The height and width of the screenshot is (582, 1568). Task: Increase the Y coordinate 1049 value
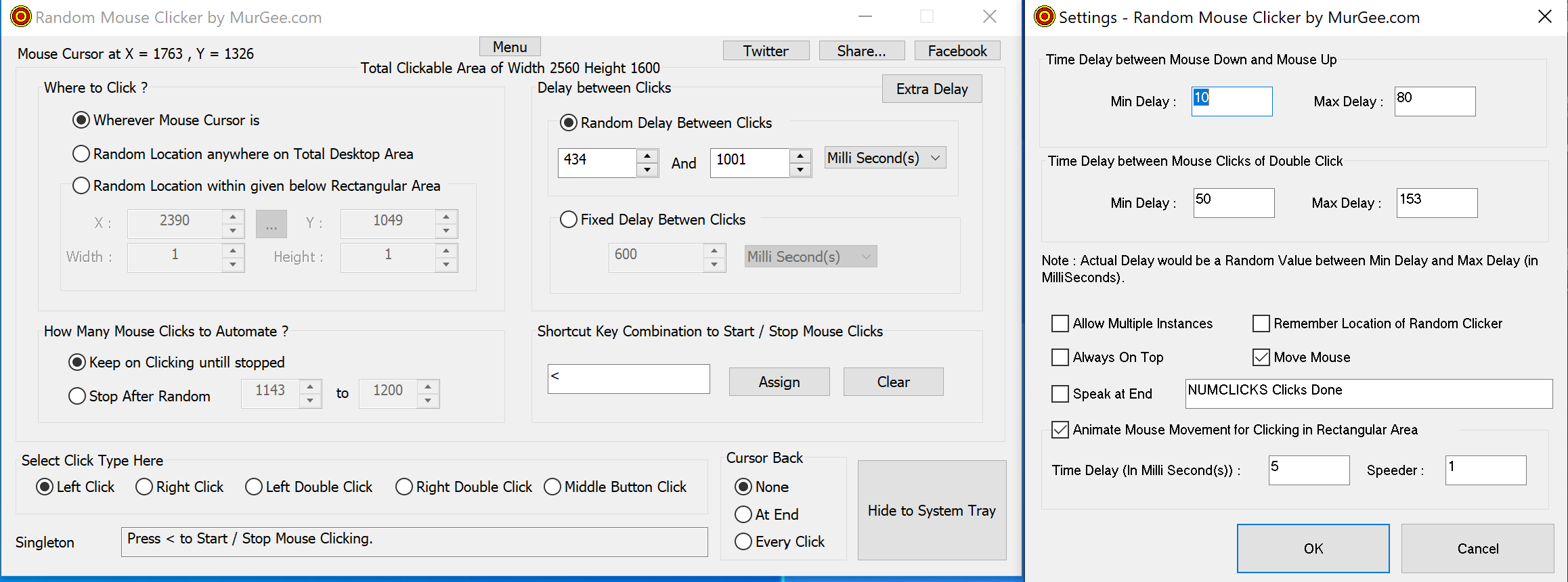(446, 217)
